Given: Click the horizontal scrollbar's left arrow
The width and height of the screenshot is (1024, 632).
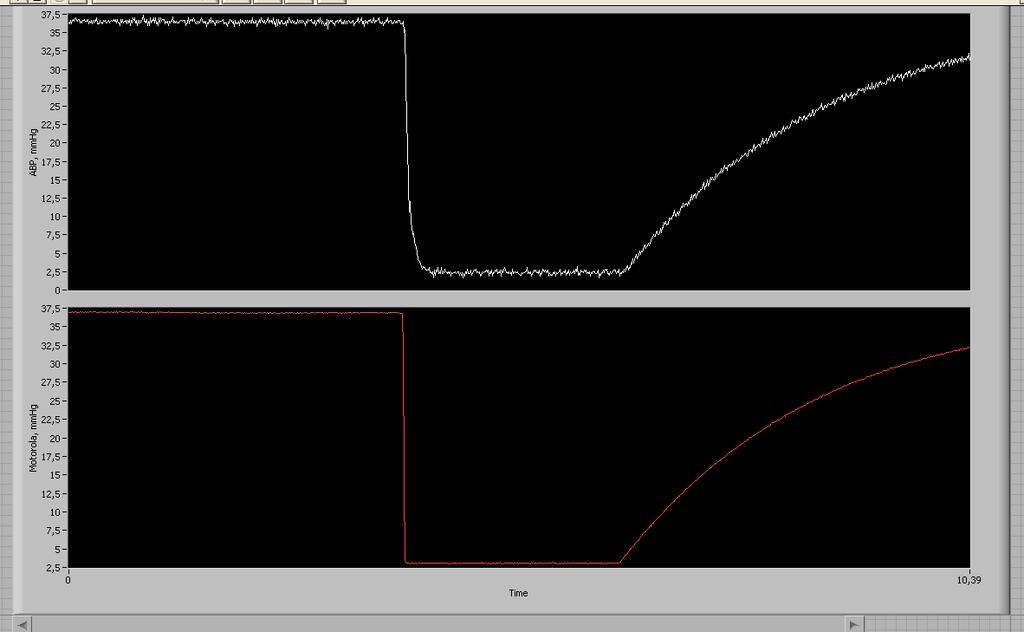Looking at the screenshot, I should pos(22,624).
